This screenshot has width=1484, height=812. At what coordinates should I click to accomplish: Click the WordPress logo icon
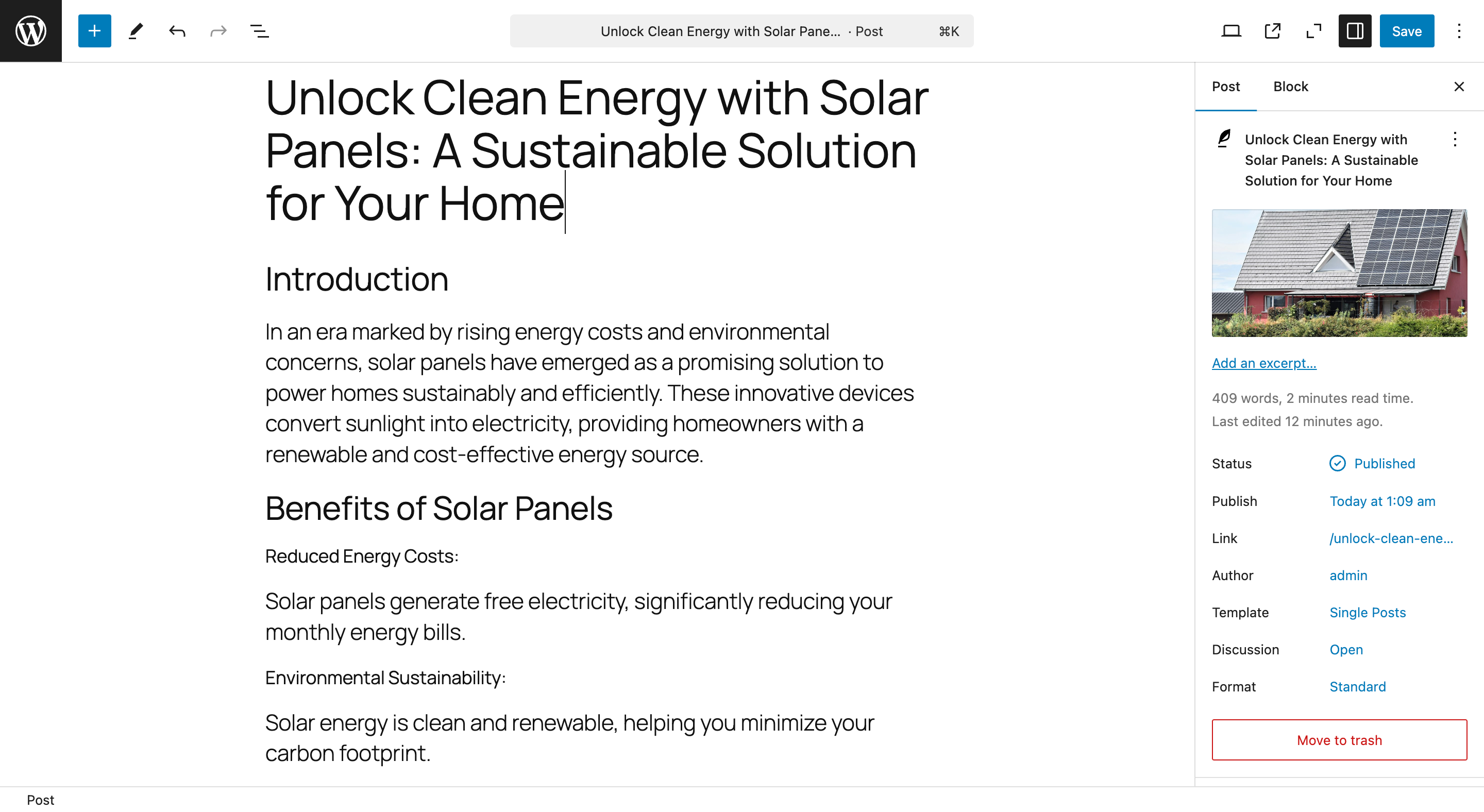30,30
